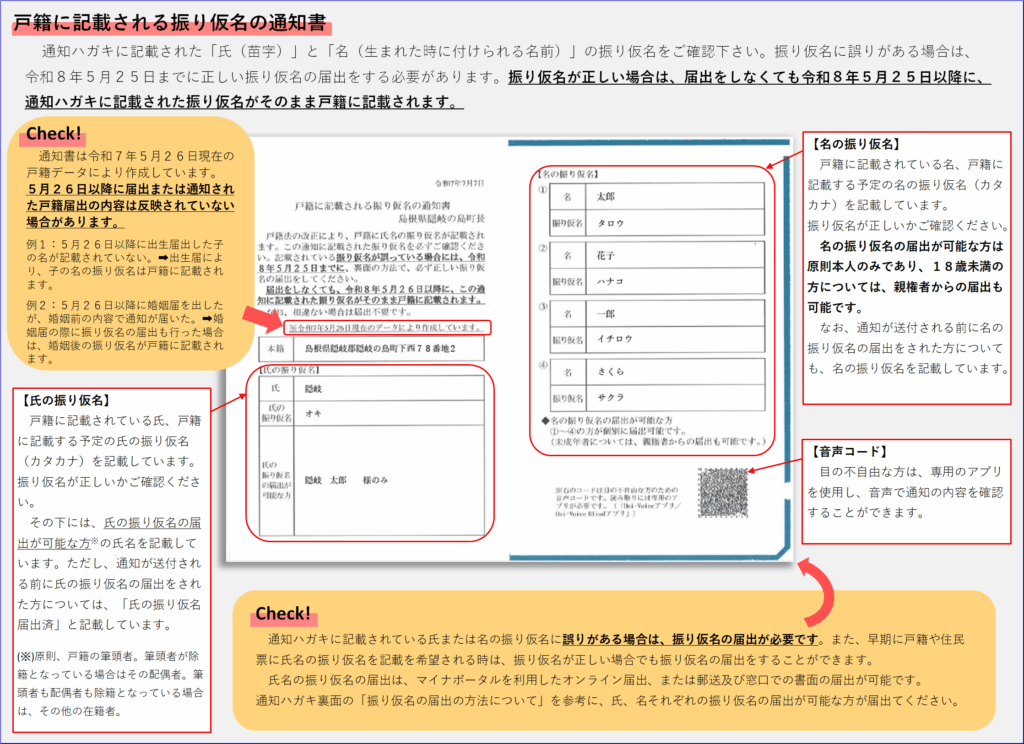
Task: Click the paragraph starting '例１：５月２６日以降に出生届出'
Action: tap(125, 264)
